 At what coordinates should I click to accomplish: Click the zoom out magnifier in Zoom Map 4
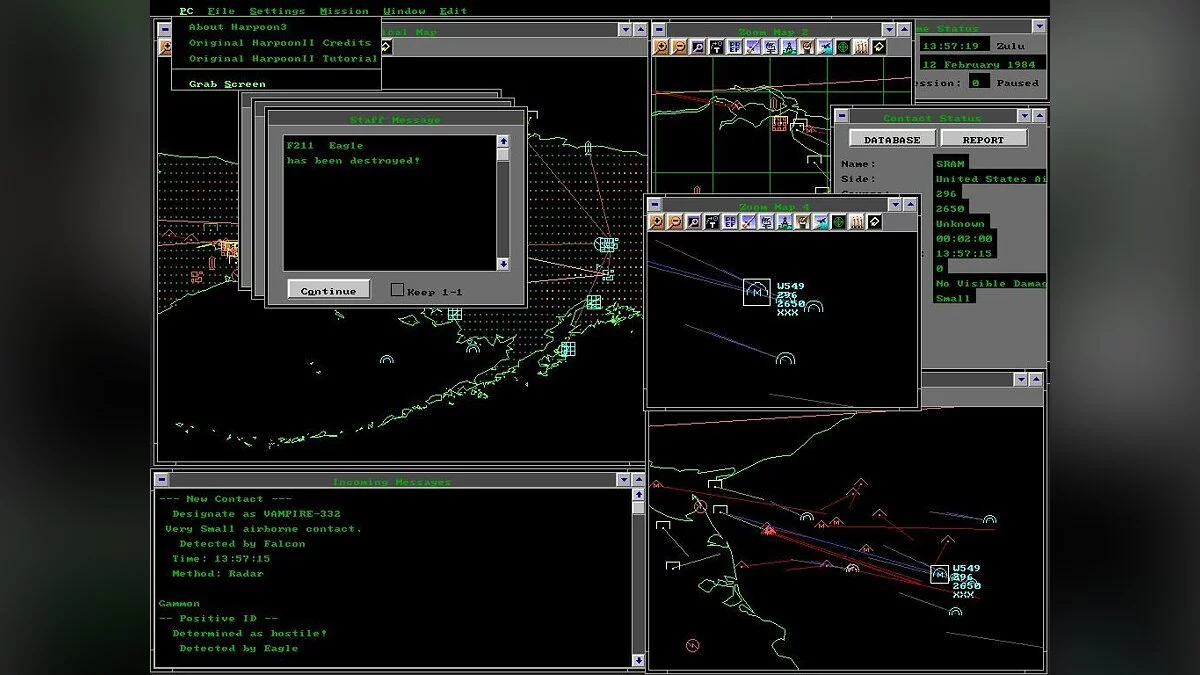point(675,222)
